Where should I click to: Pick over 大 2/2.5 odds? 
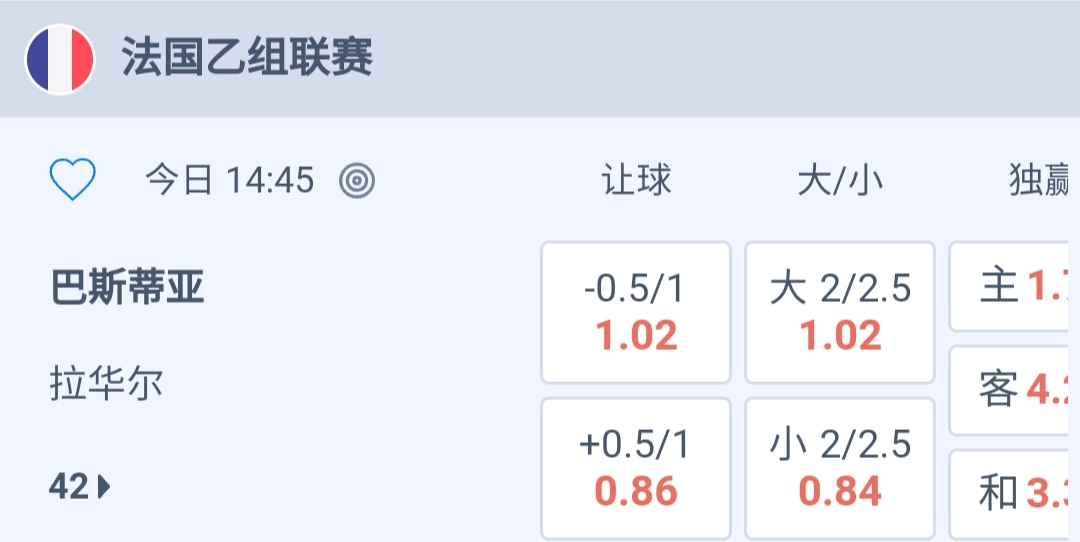pyautogui.click(x=840, y=312)
